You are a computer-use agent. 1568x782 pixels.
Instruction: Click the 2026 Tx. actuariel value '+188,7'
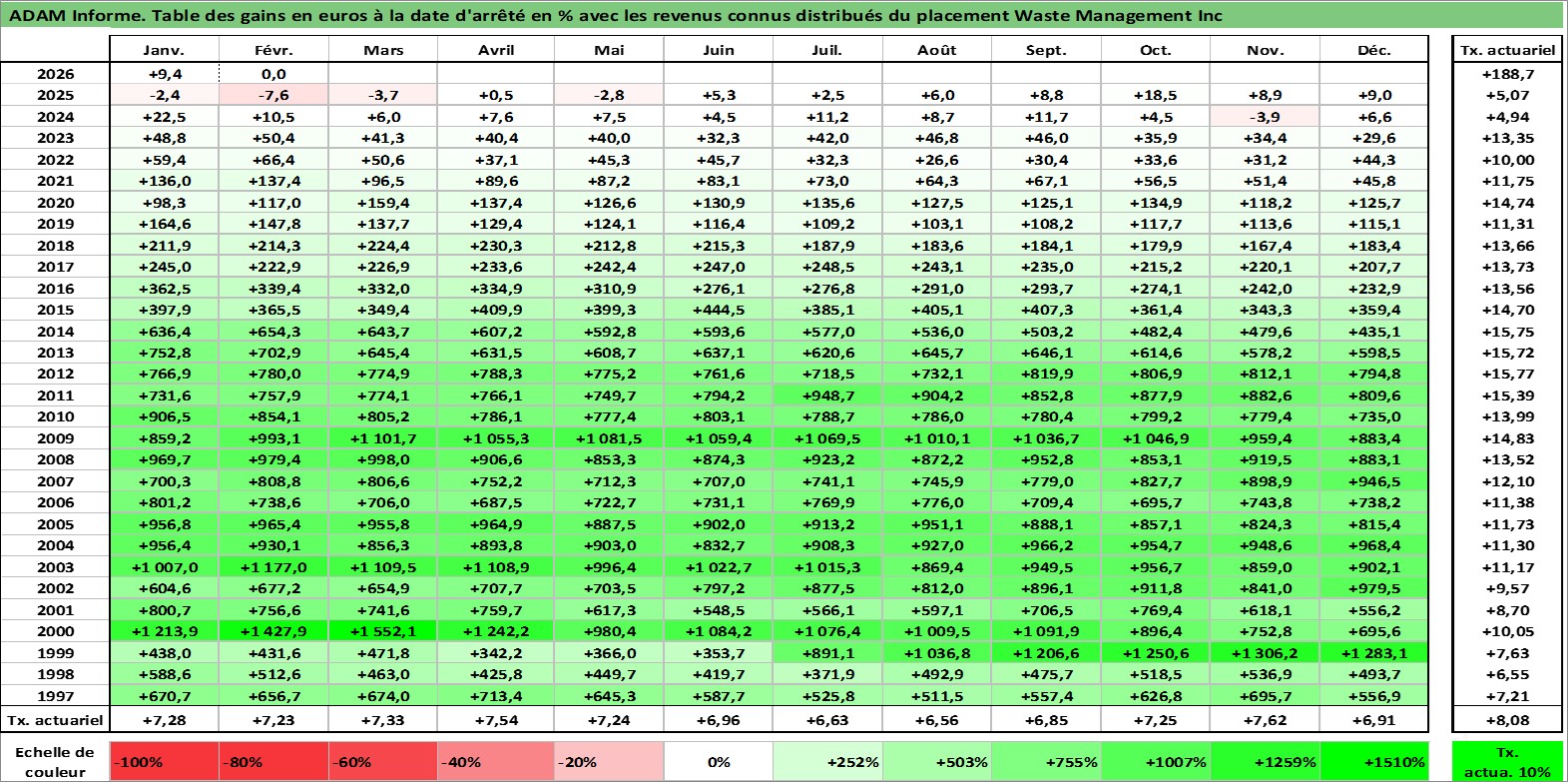tap(1507, 74)
